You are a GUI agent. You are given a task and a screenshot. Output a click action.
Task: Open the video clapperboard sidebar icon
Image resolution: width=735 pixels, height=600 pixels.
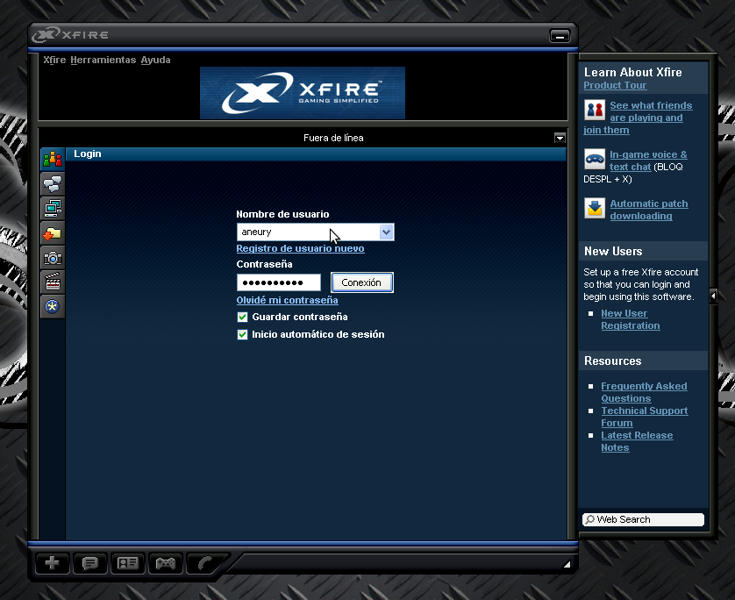(x=52, y=282)
